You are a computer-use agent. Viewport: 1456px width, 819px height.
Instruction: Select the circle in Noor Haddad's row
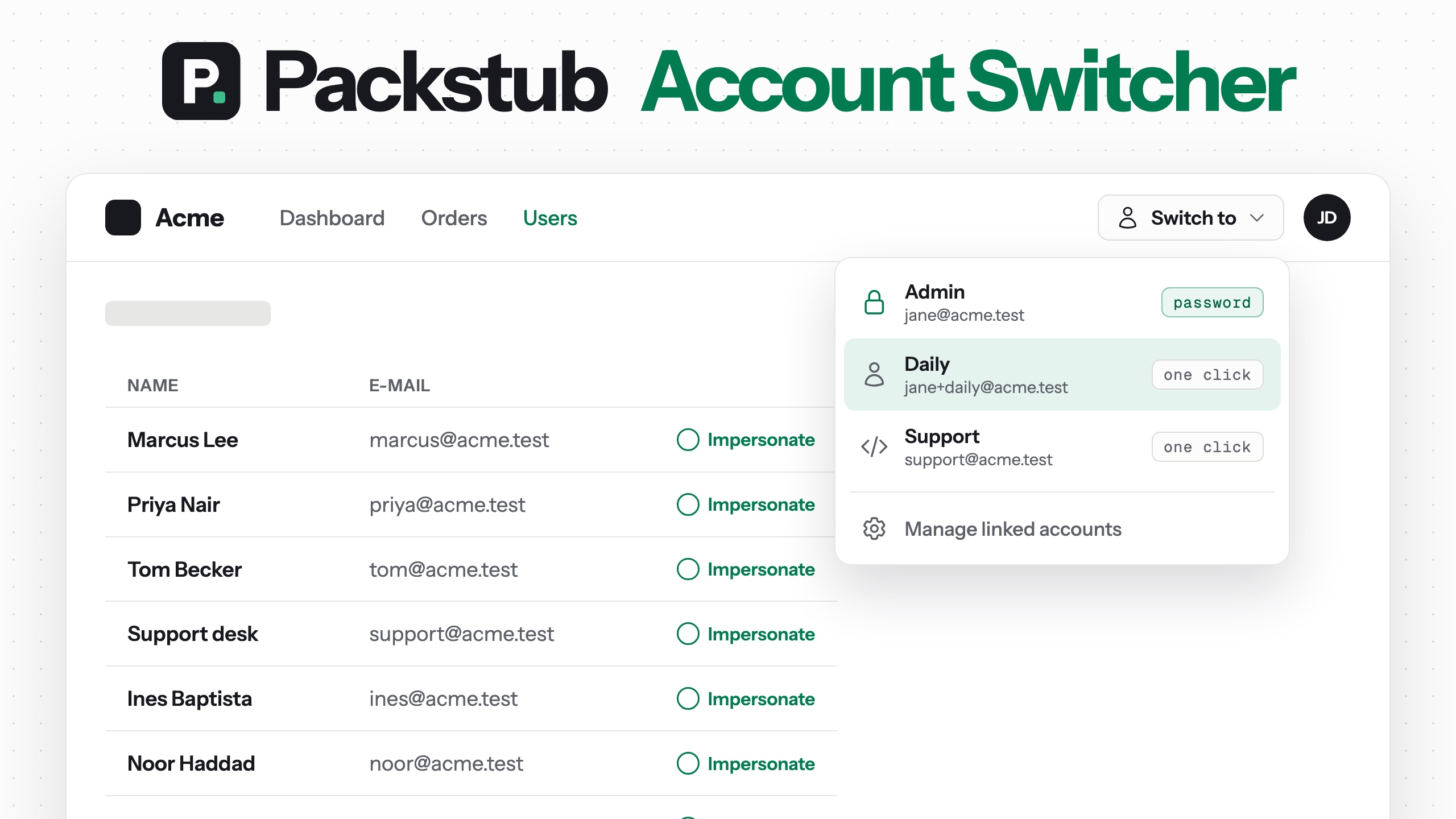tap(688, 763)
